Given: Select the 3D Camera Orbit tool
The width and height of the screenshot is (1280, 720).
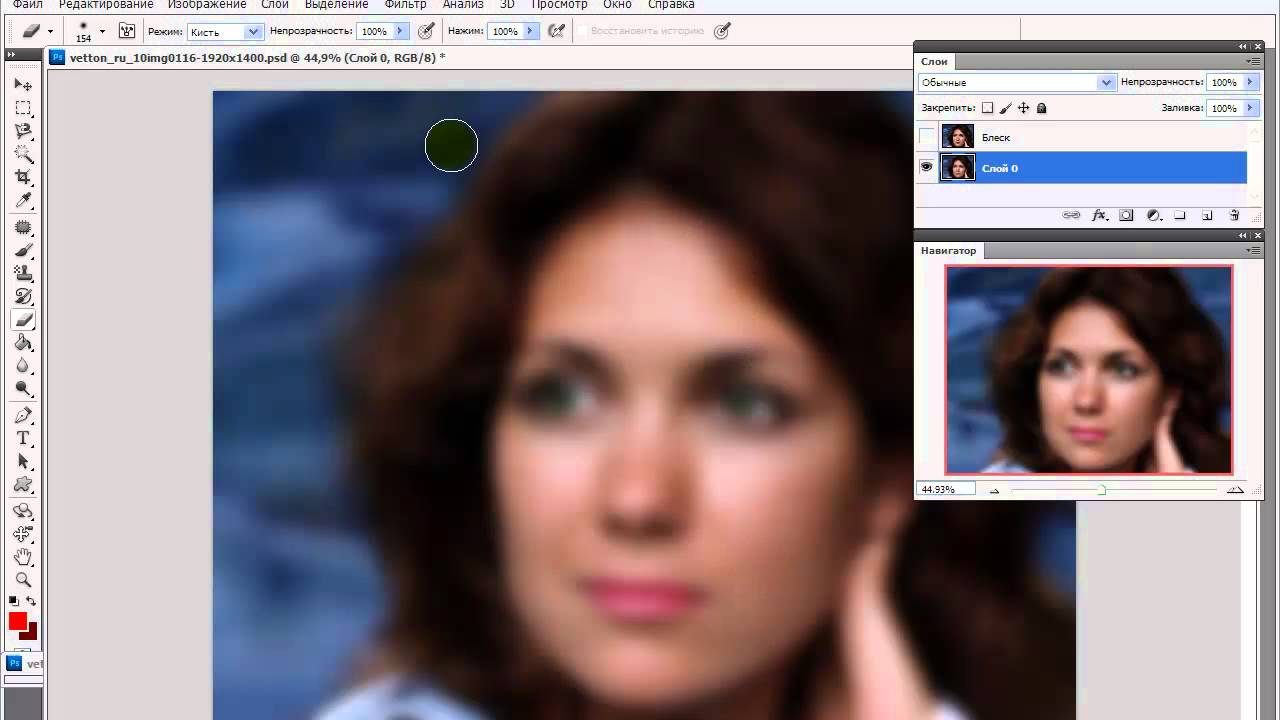Looking at the screenshot, I should point(23,534).
